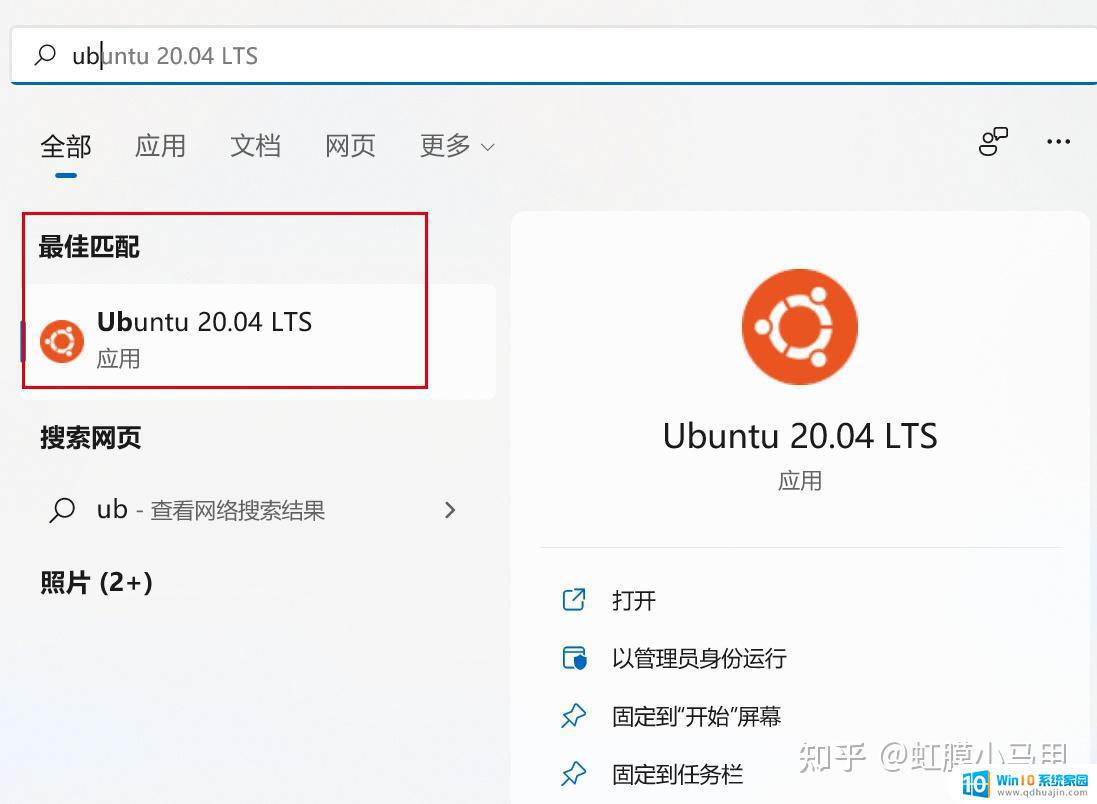Viewport: 1097px width, 804px height.
Task: Click the magnifier icon beside ub web result
Action: point(62,510)
